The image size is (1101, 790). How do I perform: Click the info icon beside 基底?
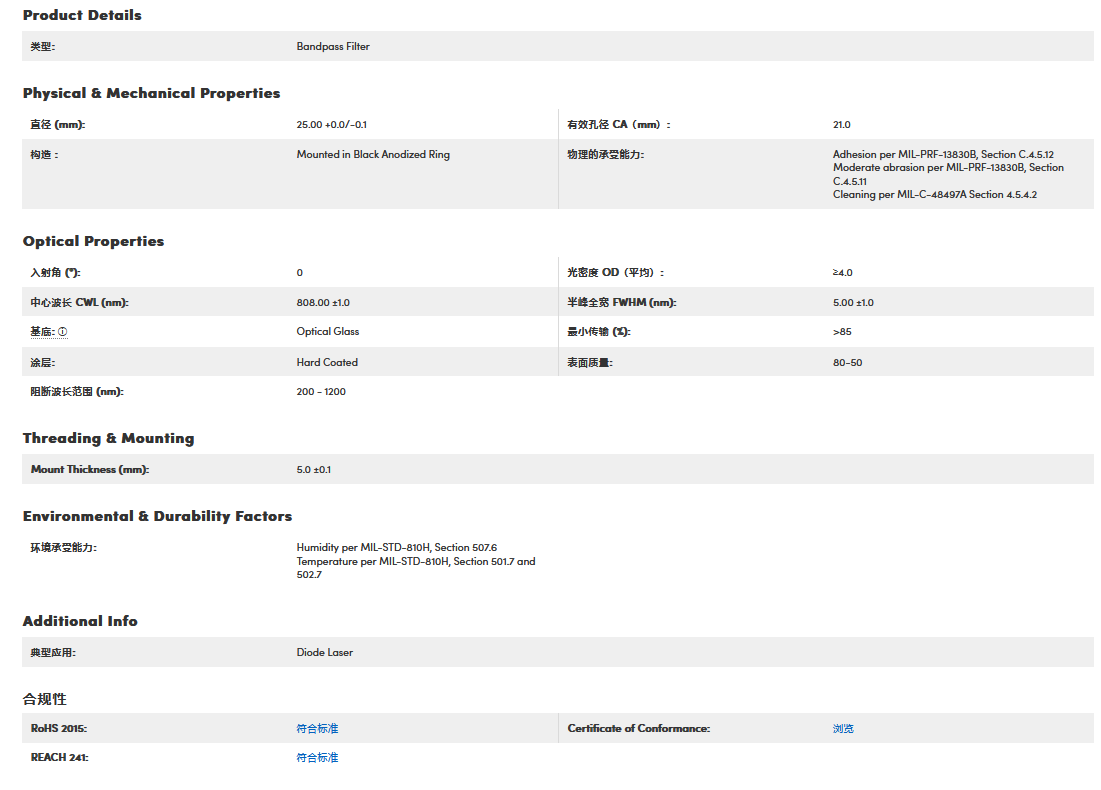pos(62,332)
